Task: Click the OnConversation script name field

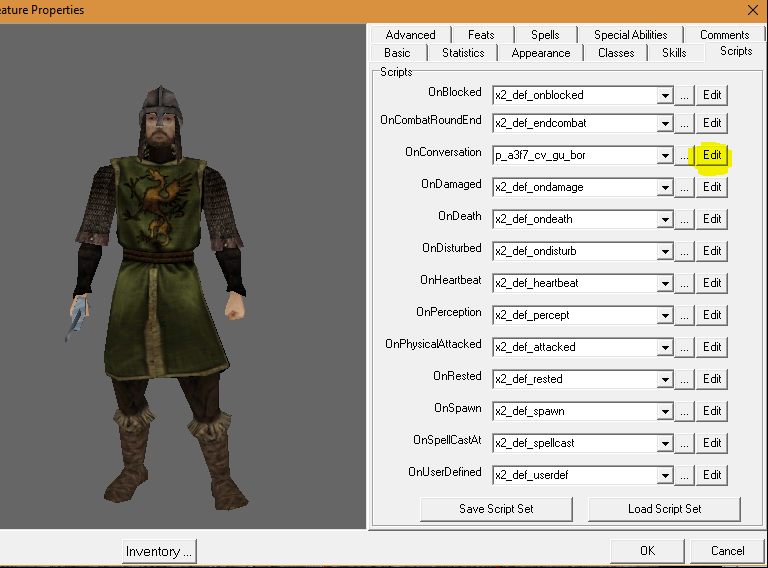Action: tap(575, 155)
